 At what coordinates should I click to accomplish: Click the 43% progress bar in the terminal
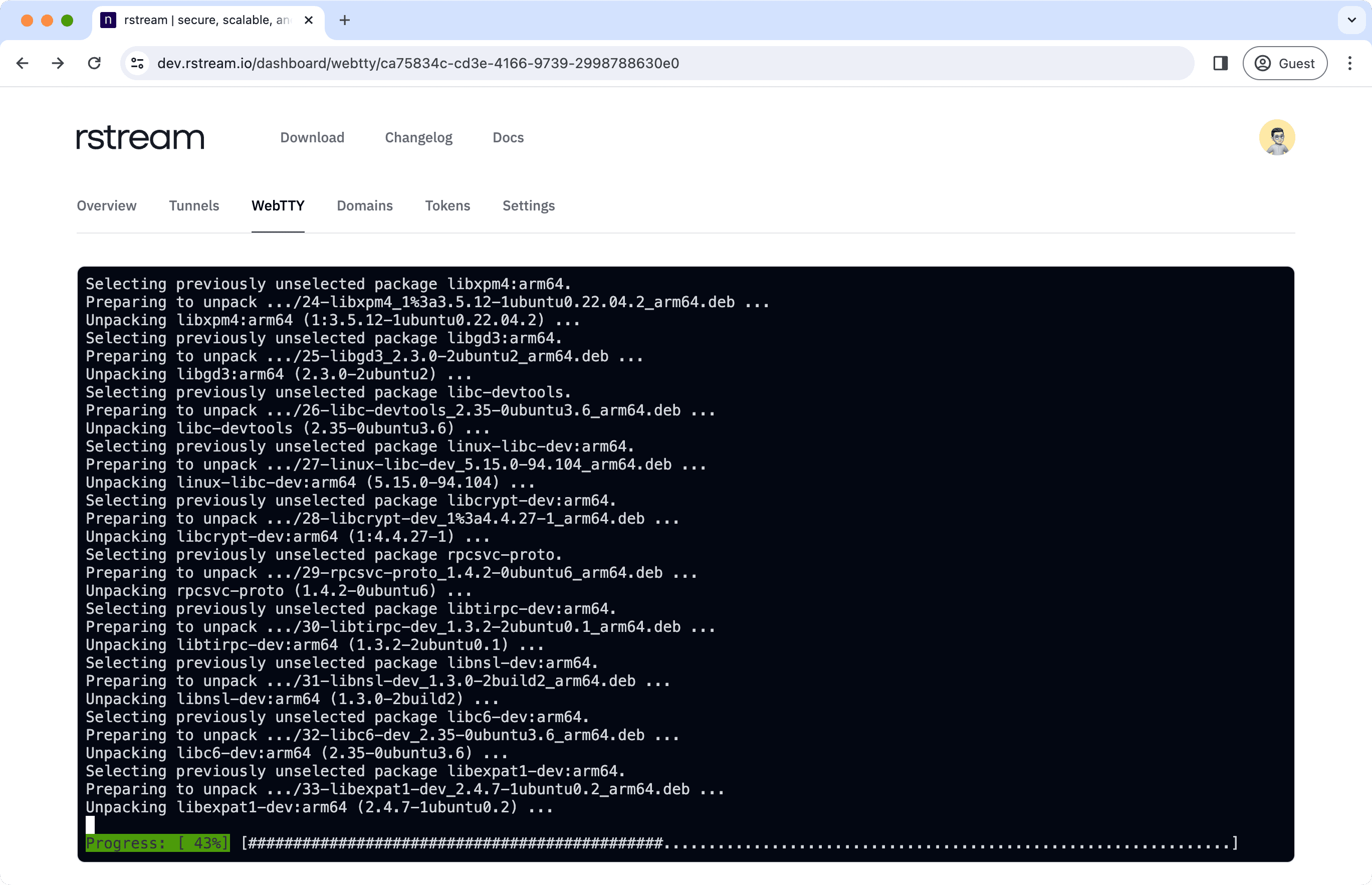click(157, 843)
